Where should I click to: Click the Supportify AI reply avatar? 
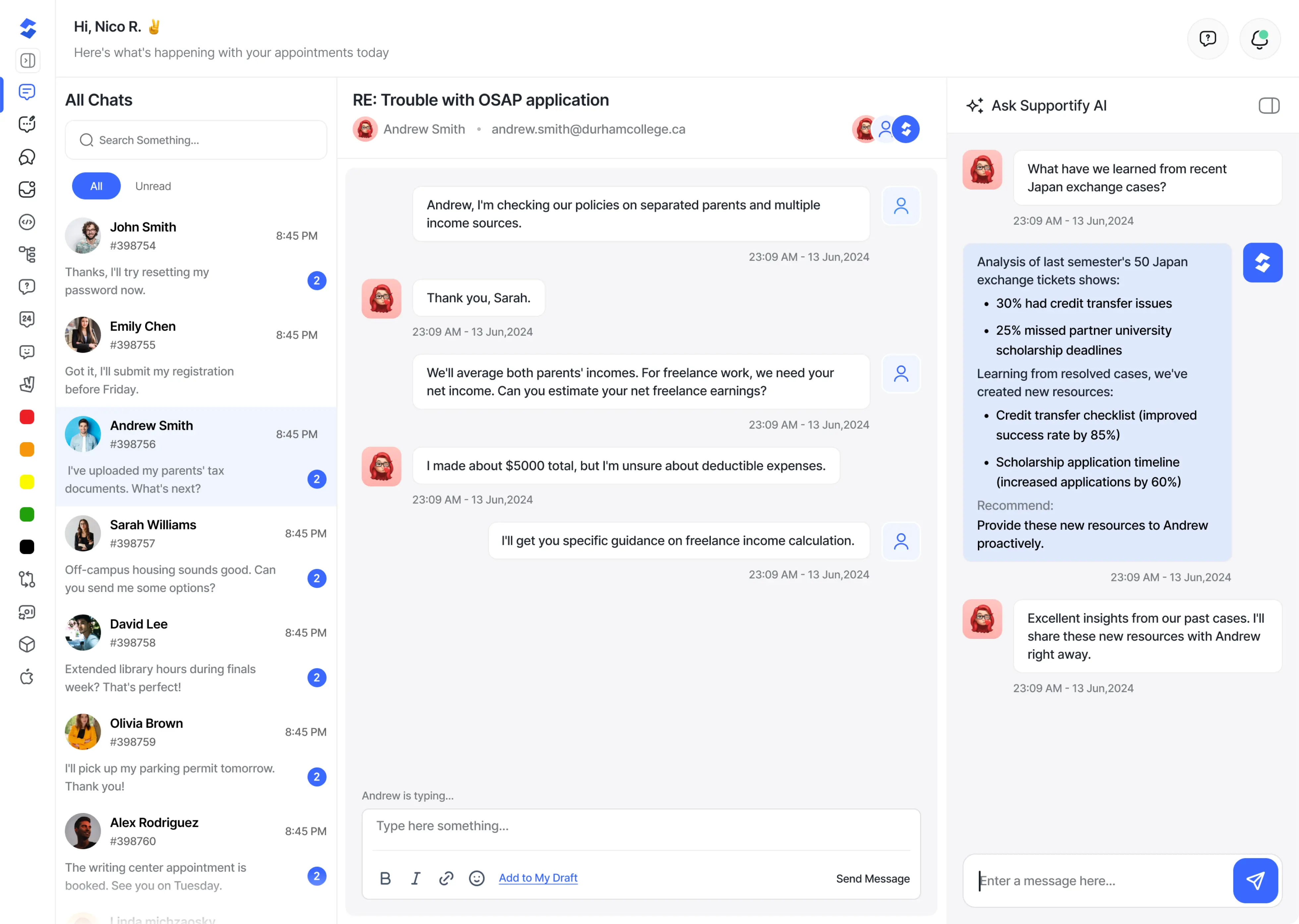[1263, 263]
